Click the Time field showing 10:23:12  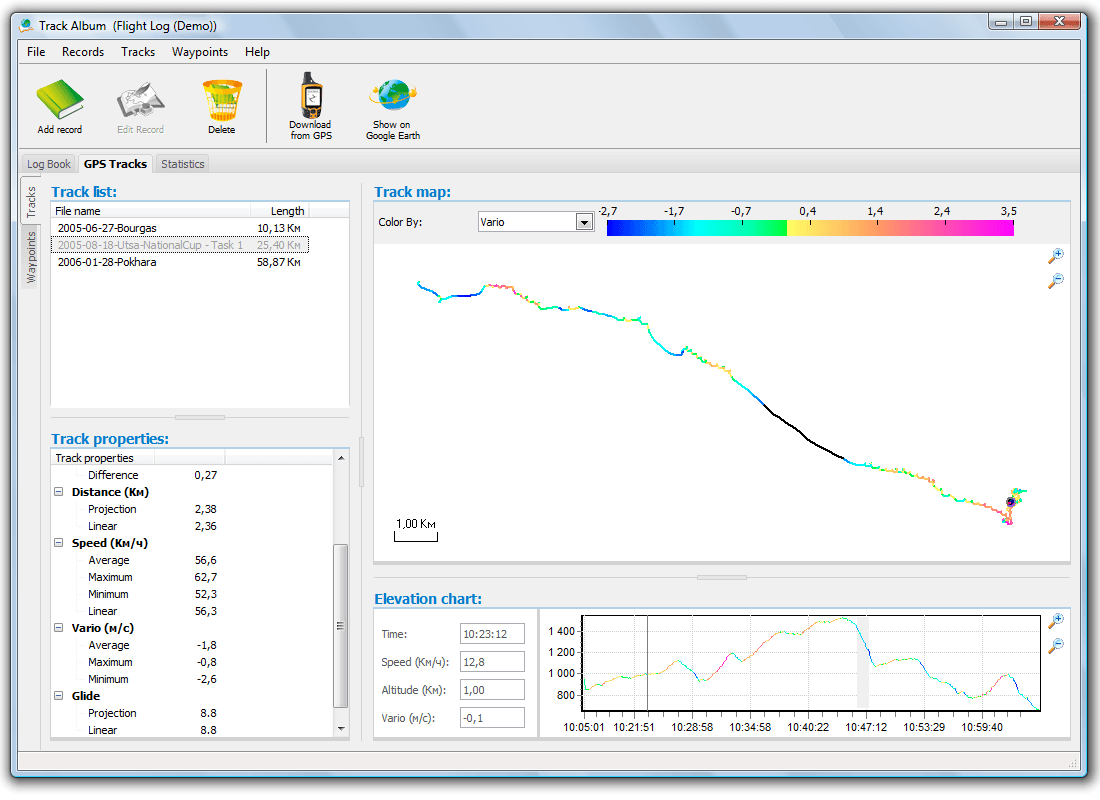[x=492, y=634]
